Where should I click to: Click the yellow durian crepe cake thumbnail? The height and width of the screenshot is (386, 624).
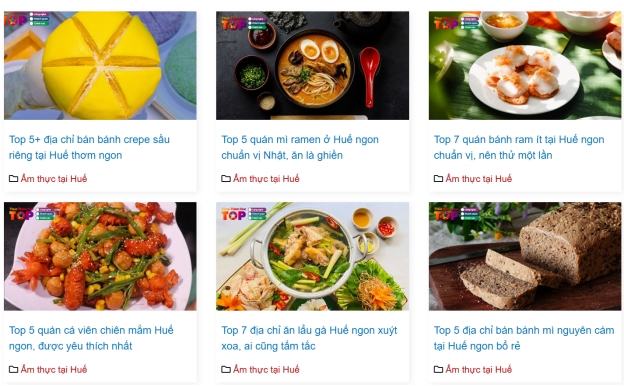[x=100, y=65]
